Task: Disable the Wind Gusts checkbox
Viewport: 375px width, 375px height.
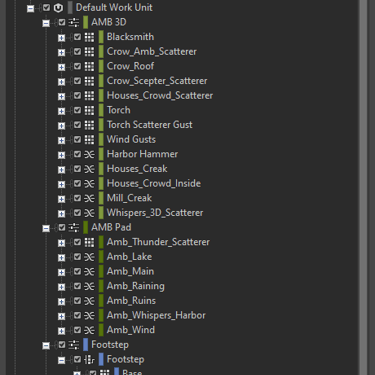Action: pos(77,139)
